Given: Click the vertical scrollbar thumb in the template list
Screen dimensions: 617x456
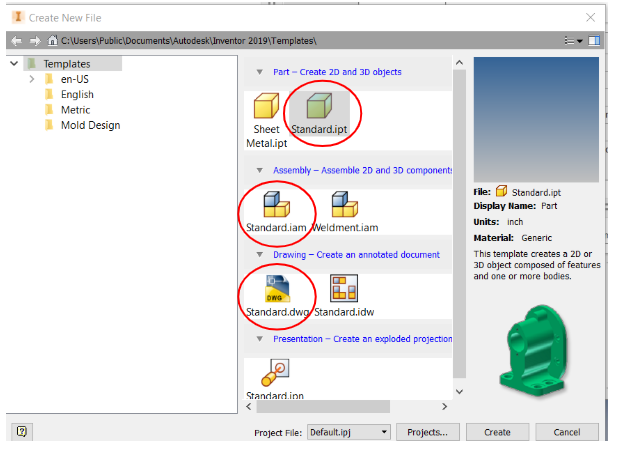Looking at the screenshot, I should (459, 223).
